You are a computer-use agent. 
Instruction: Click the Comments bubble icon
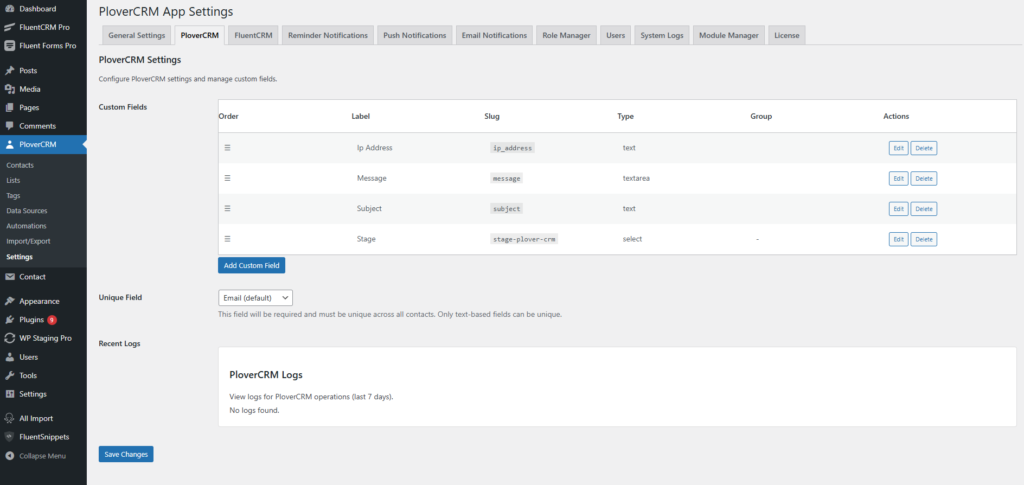9,126
